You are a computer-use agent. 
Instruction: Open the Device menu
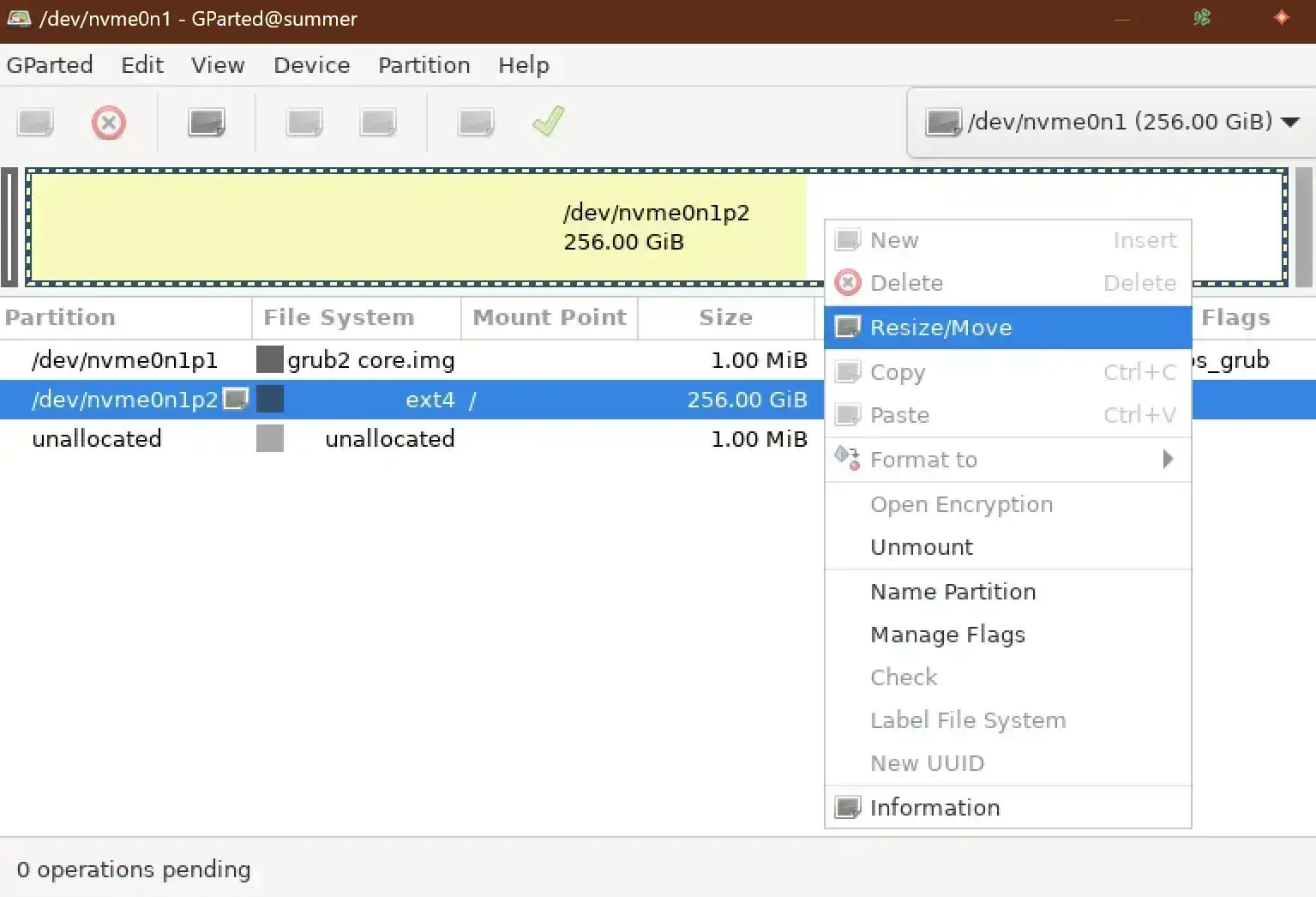click(x=312, y=65)
